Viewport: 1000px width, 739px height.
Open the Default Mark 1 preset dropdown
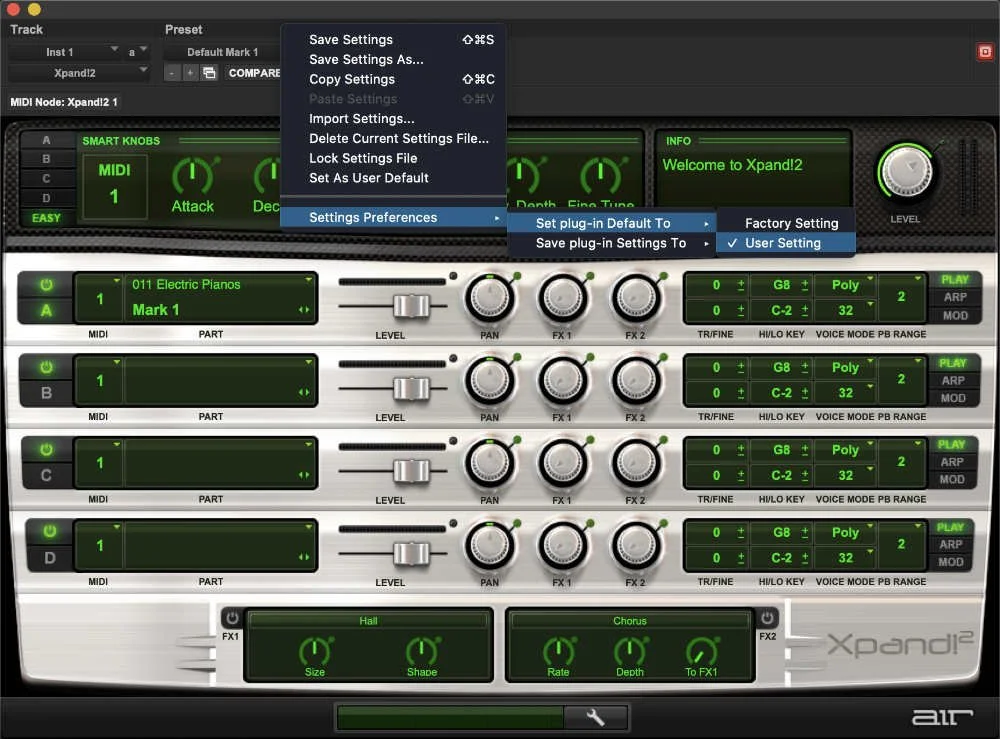(222, 52)
